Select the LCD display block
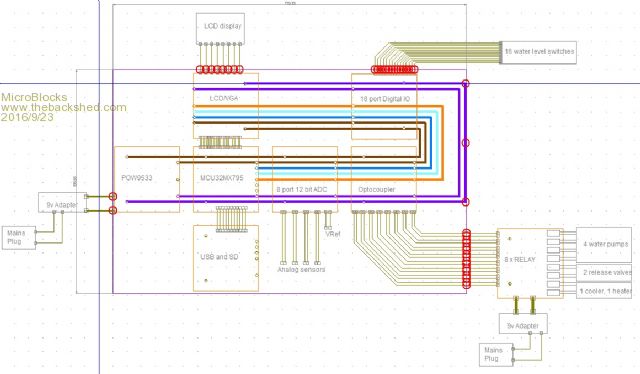The width and height of the screenshot is (640, 374). 220,28
